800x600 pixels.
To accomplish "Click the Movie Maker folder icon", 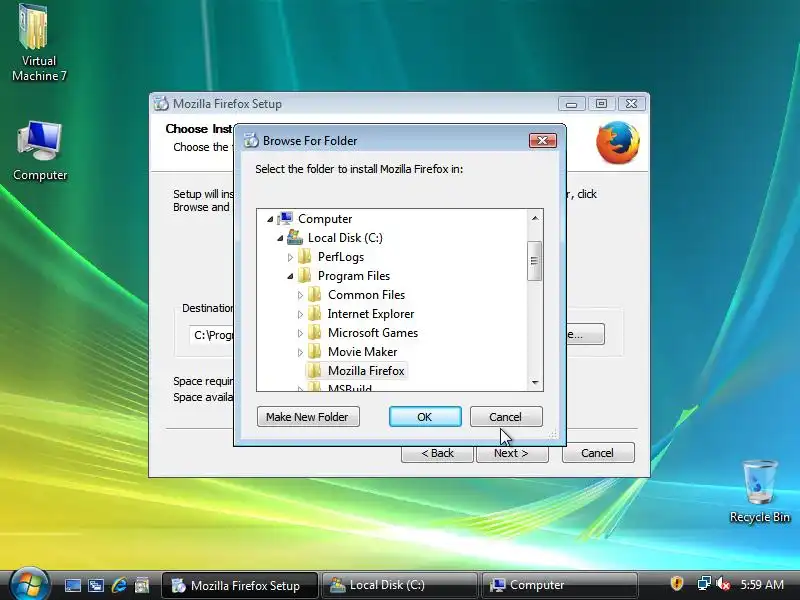I will coord(315,351).
